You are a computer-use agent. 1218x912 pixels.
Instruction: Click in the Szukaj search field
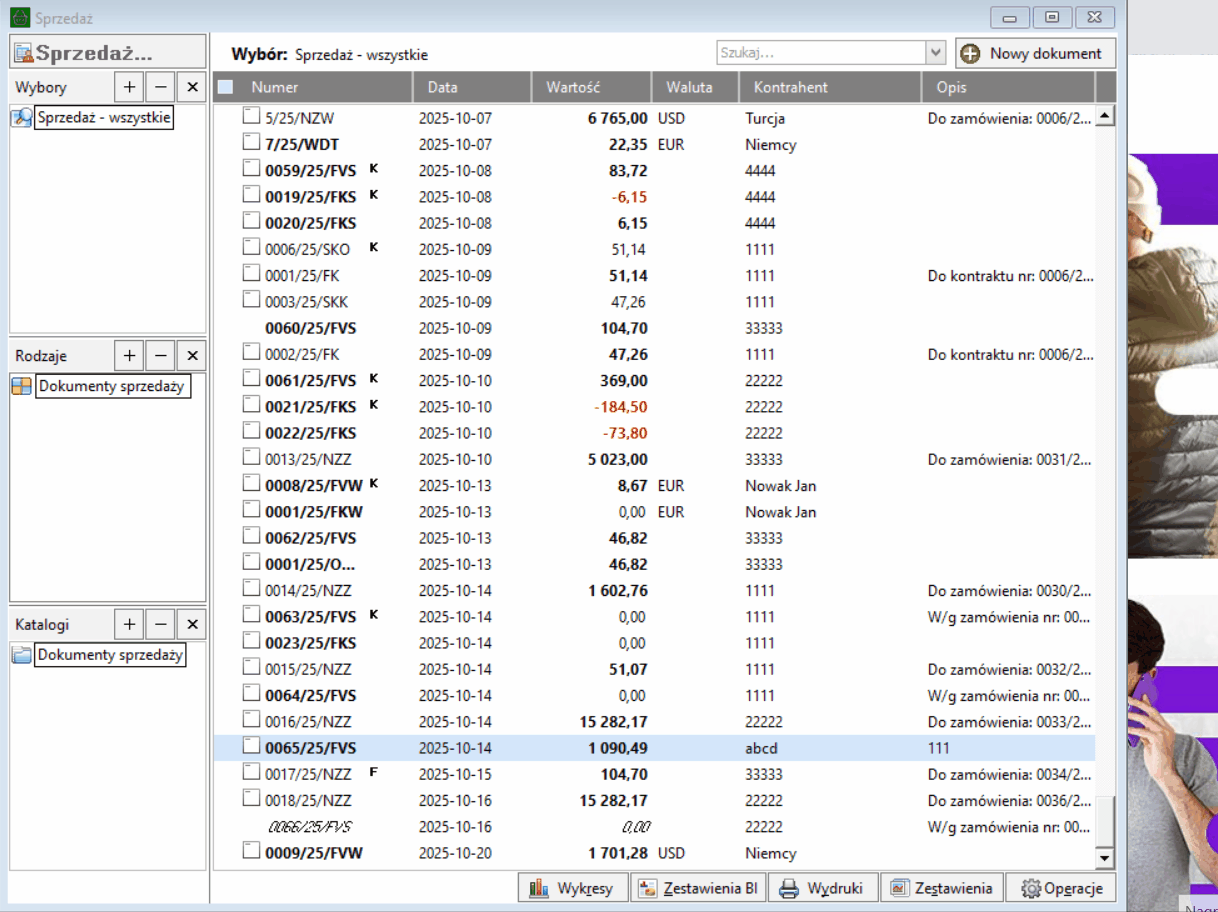pos(820,53)
